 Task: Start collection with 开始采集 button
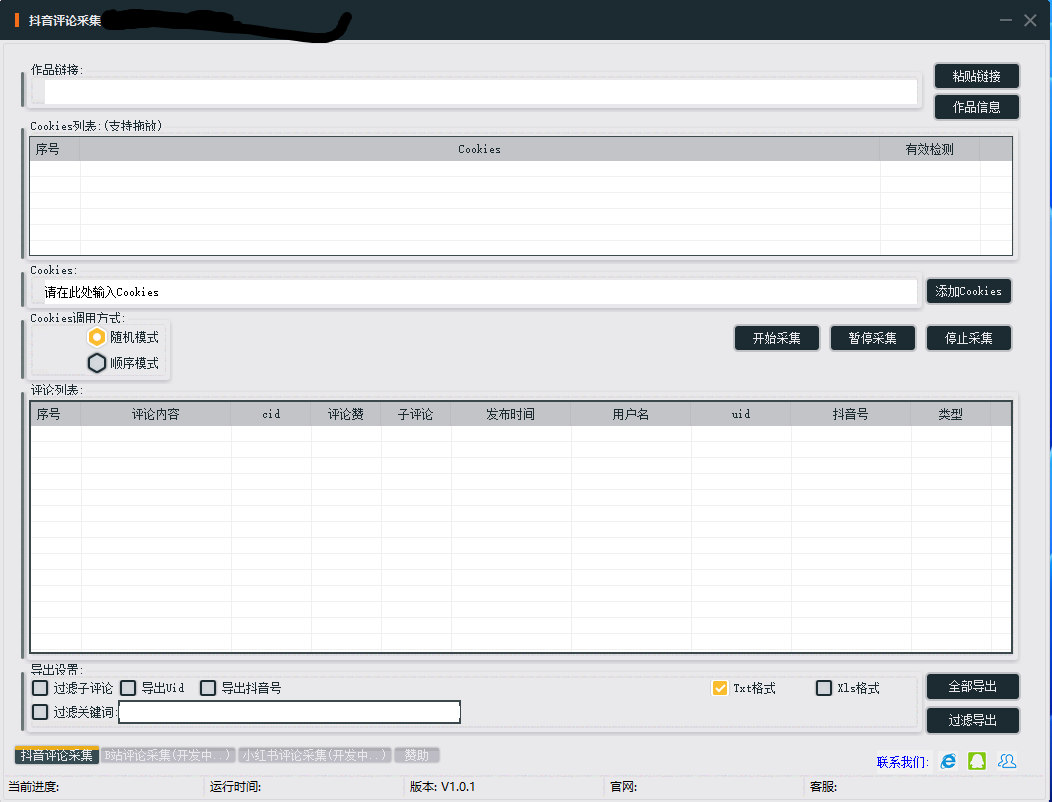tap(776, 338)
